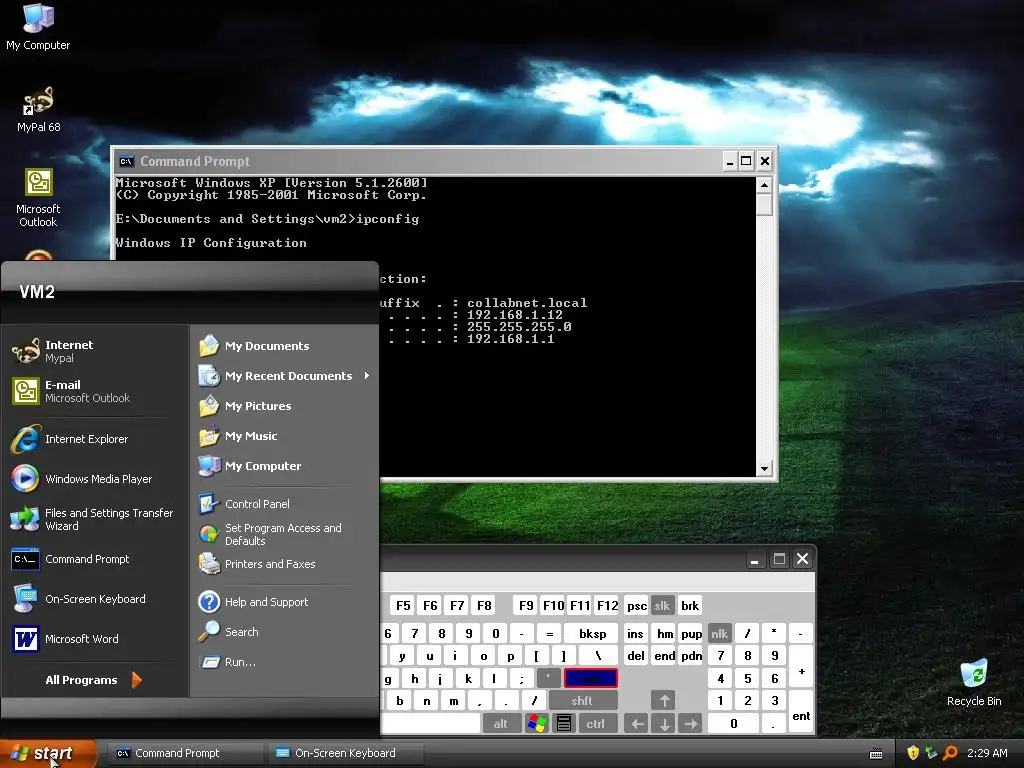This screenshot has width=1024, height=768.
Task: Switch to Command Prompt taskbar button
Action: 186,753
